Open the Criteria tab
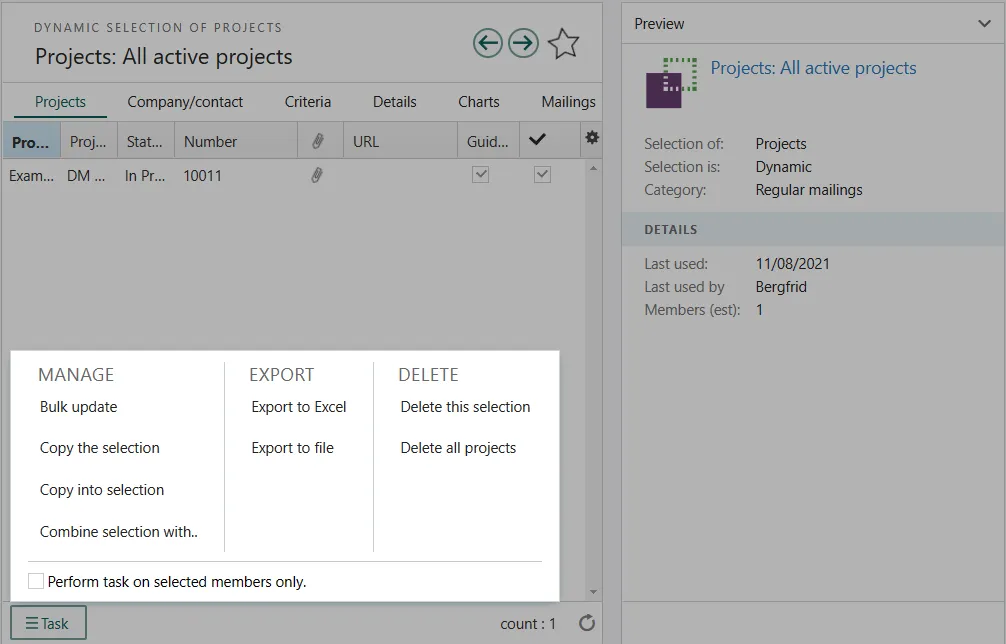Image resolution: width=1006 pixels, height=644 pixels. coord(308,101)
